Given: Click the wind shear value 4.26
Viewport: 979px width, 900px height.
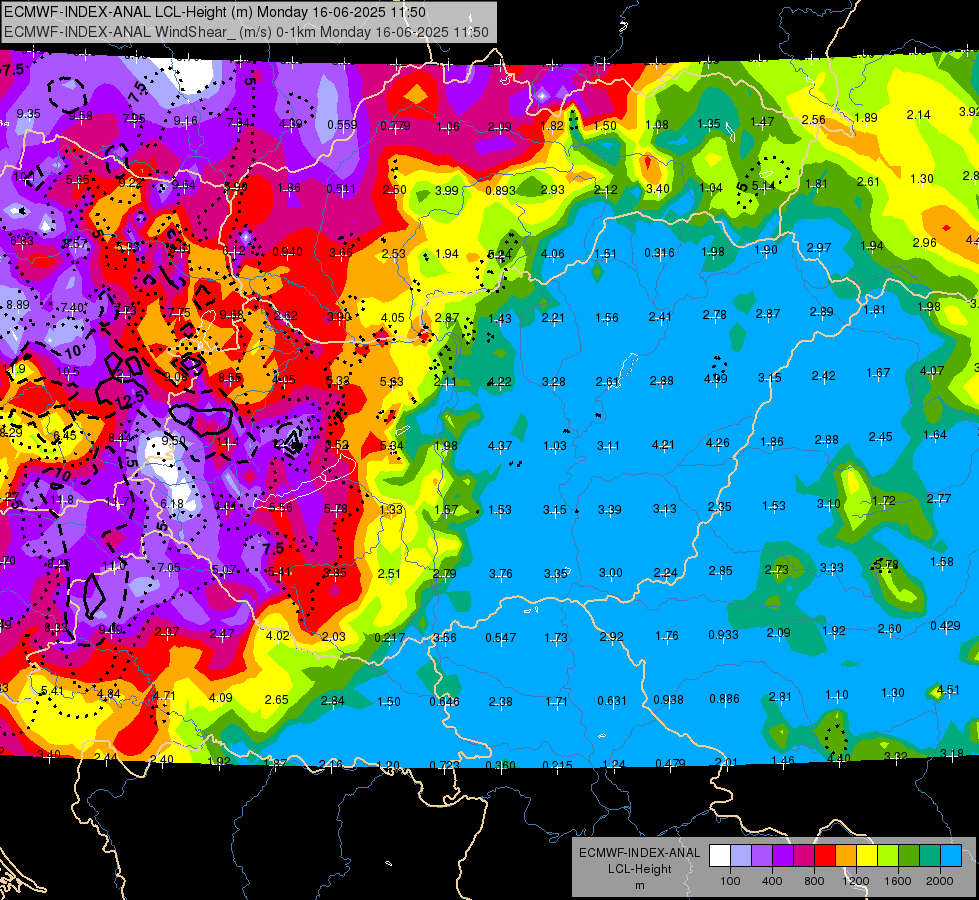Looking at the screenshot, I should pyautogui.click(x=717, y=443).
